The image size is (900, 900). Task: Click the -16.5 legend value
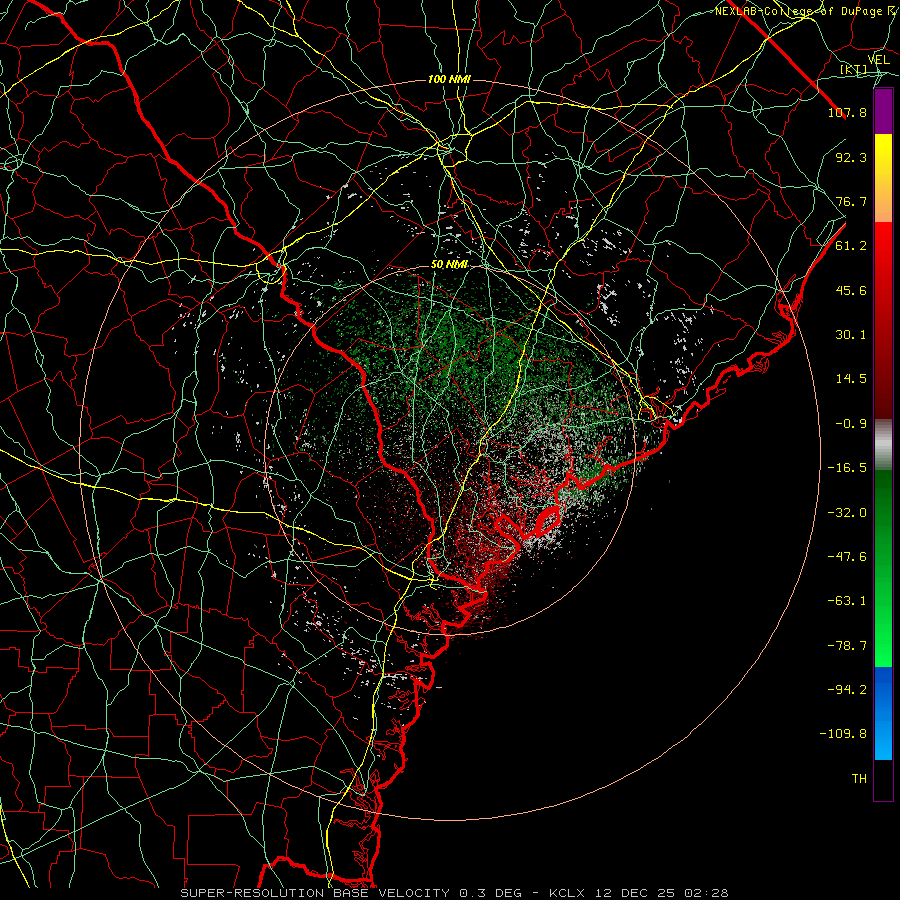[847, 468]
